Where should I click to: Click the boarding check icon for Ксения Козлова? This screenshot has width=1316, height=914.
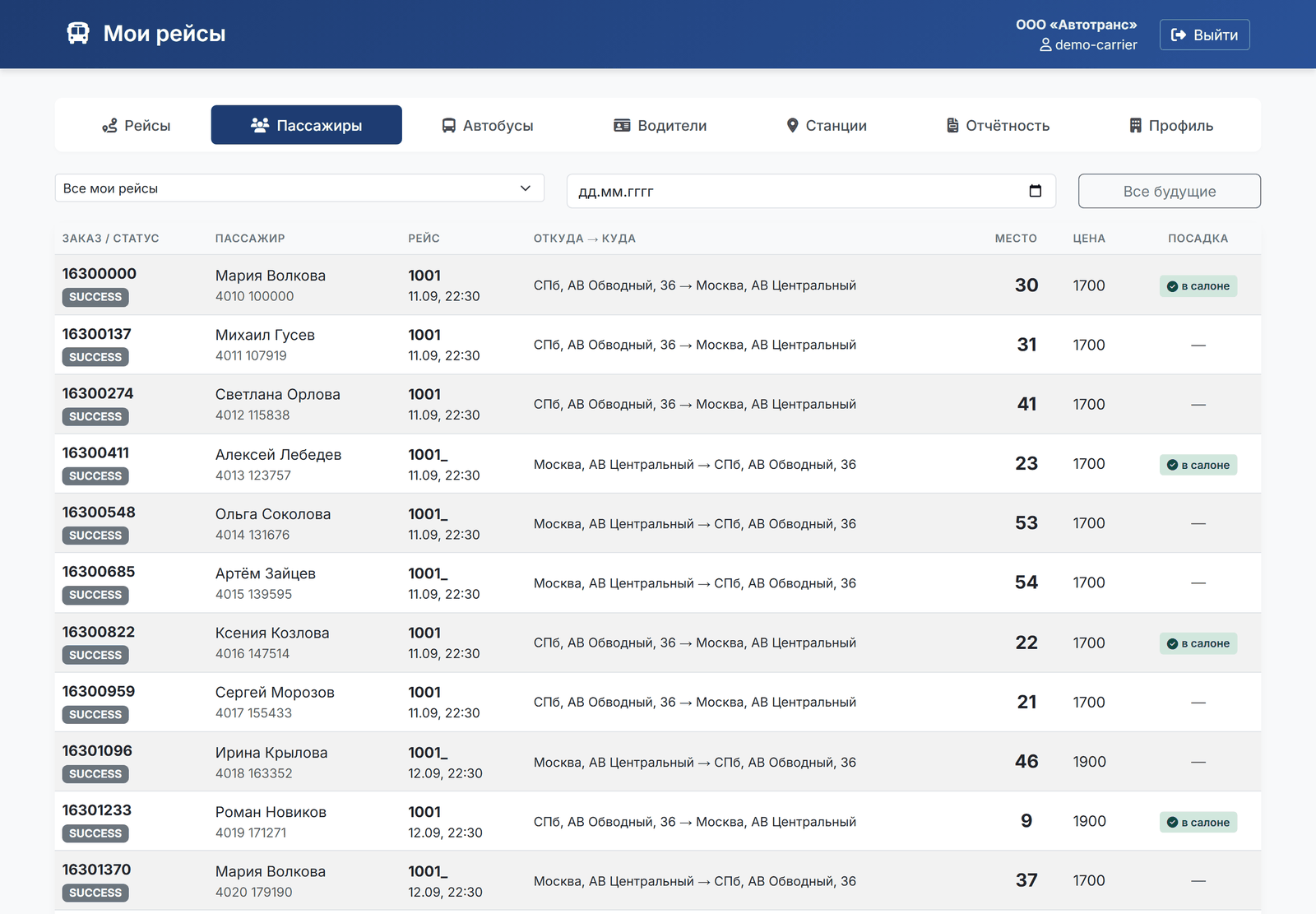coord(1172,643)
